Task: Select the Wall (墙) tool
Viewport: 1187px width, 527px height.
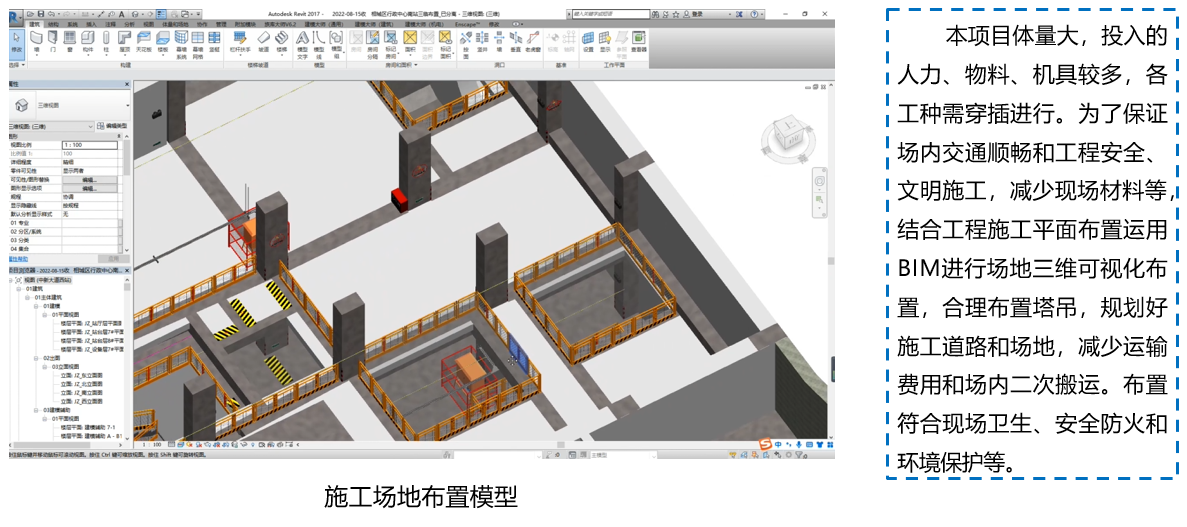Action: [x=36, y=42]
